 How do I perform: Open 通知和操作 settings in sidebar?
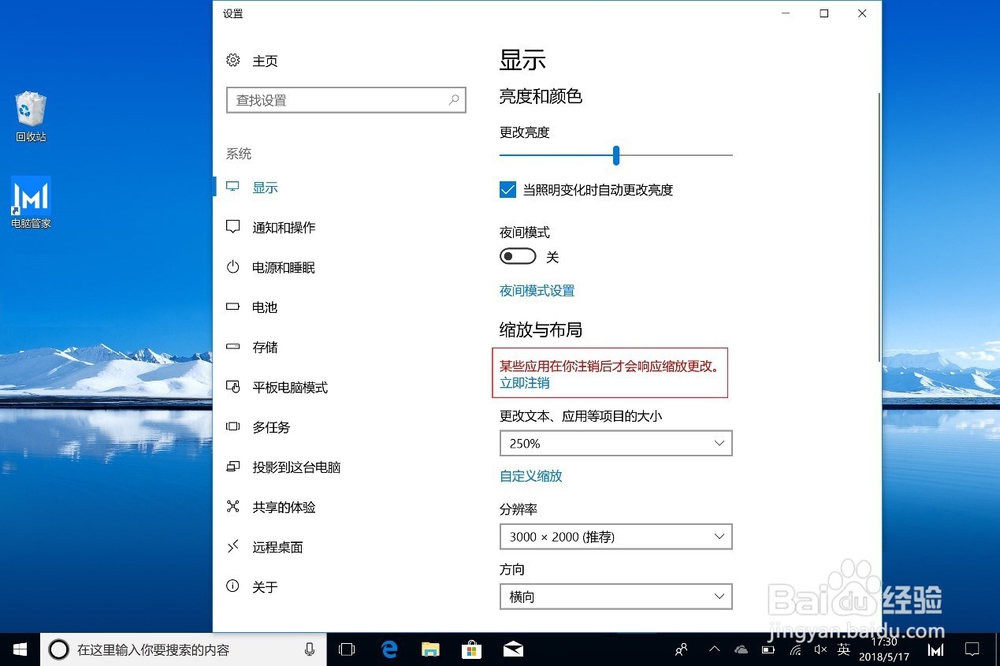click(x=281, y=227)
